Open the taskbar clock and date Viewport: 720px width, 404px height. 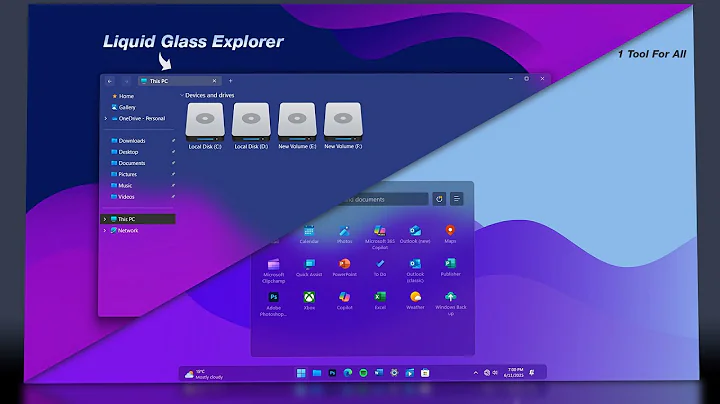click(513, 372)
